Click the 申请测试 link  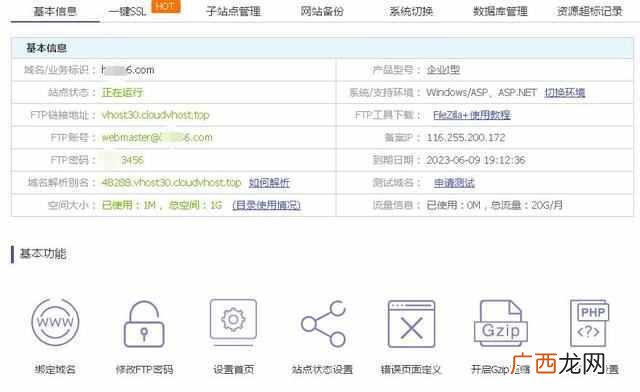coord(454,183)
